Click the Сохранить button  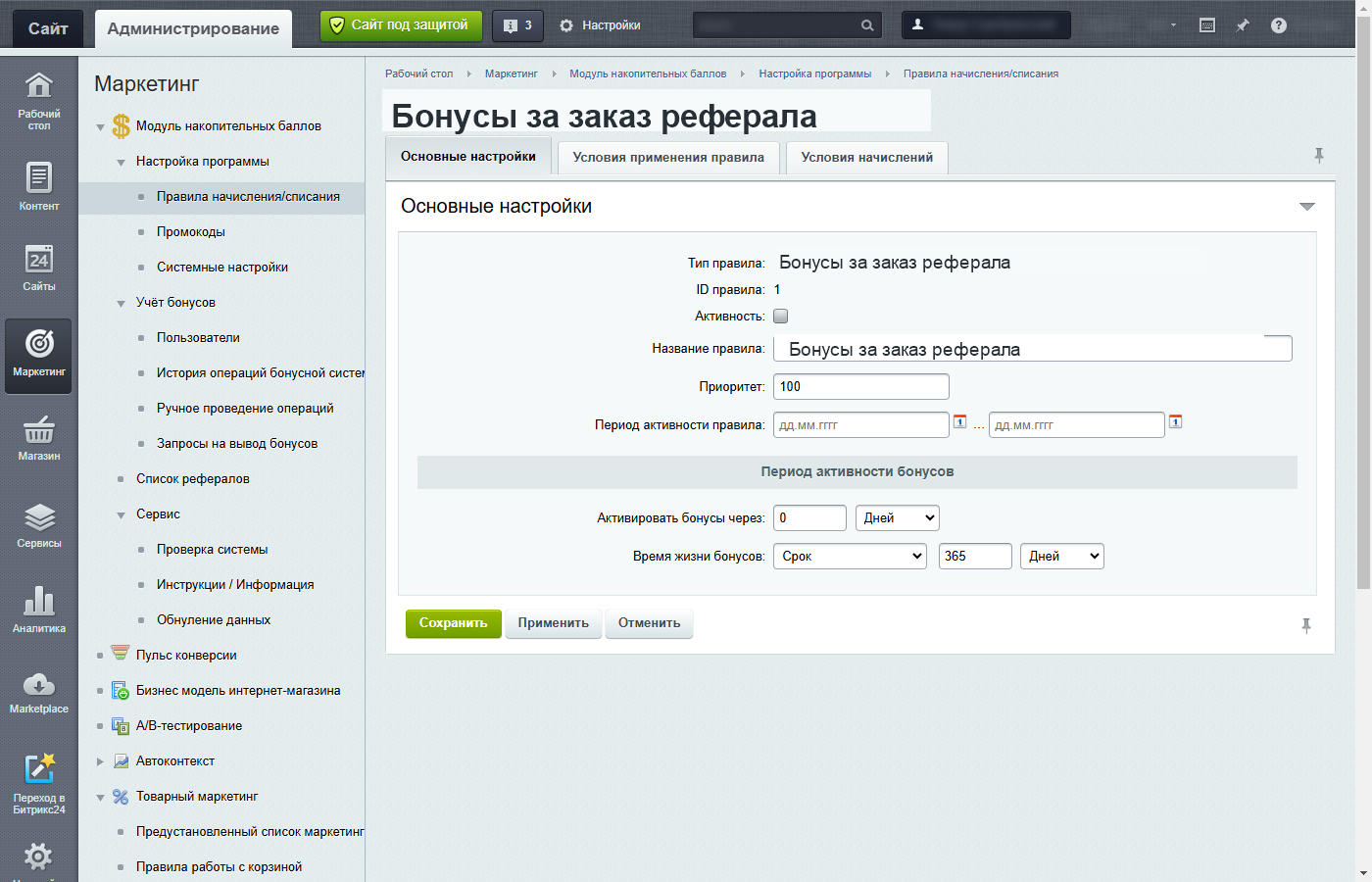coord(453,623)
